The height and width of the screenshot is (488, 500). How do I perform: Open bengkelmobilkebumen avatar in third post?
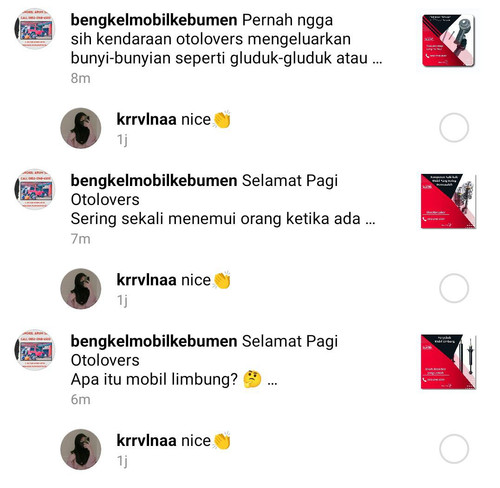(x=35, y=350)
